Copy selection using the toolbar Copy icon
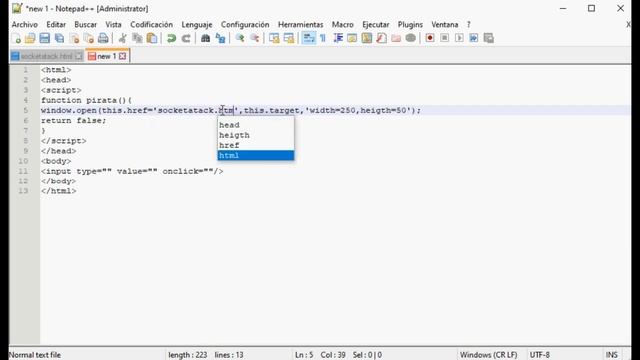This screenshot has height=360, width=640. click(x=137, y=38)
